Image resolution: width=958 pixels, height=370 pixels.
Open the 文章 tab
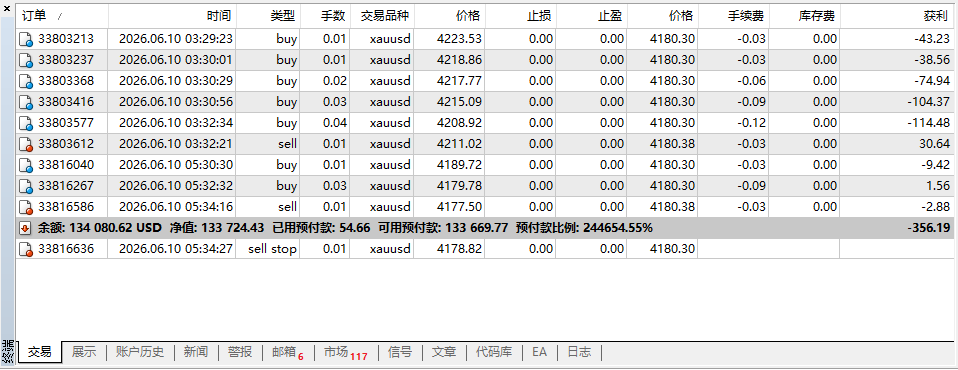tap(444, 352)
